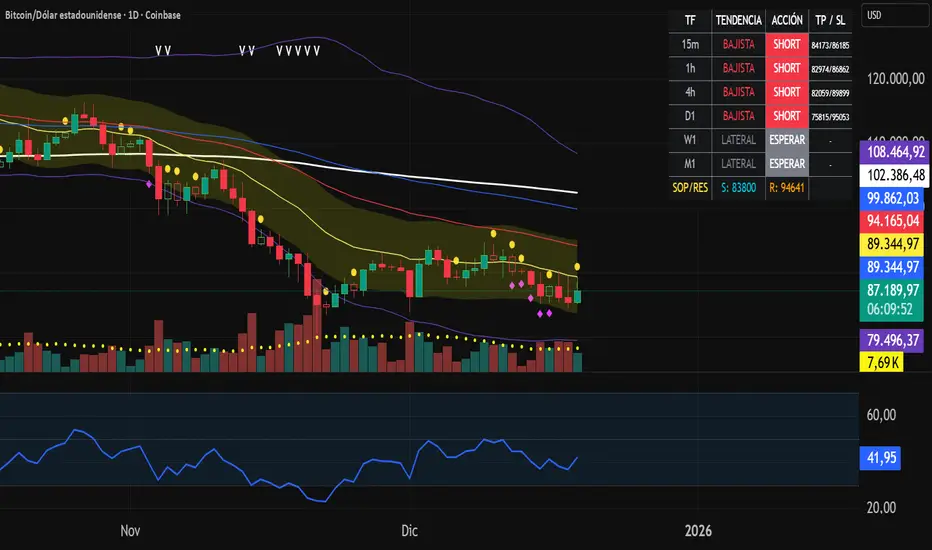This screenshot has width=932, height=550.
Task: Click the SHORT action cell for D1
Action: coord(789,115)
